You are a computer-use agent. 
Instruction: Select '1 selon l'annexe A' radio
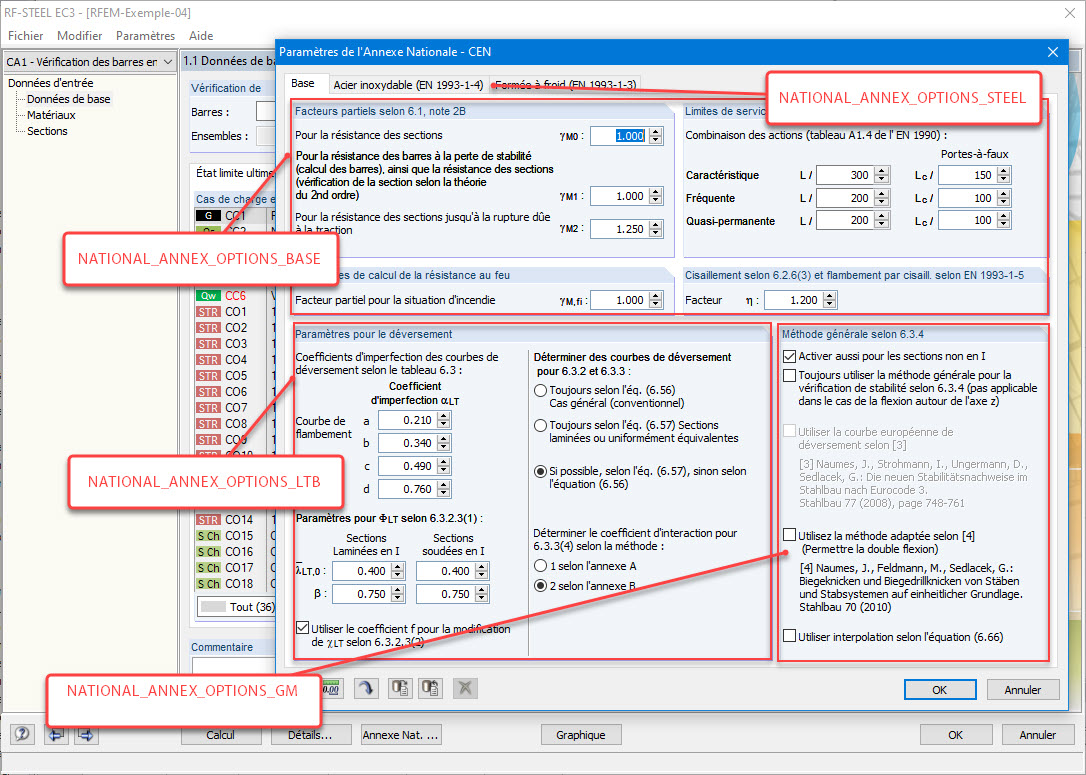coord(540,566)
